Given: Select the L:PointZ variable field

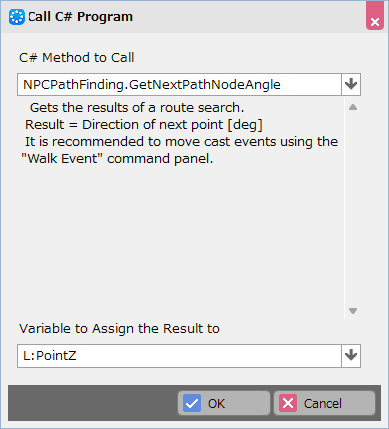Looking at the screenshot, I should pyautogui.click(x=179, y=356).
